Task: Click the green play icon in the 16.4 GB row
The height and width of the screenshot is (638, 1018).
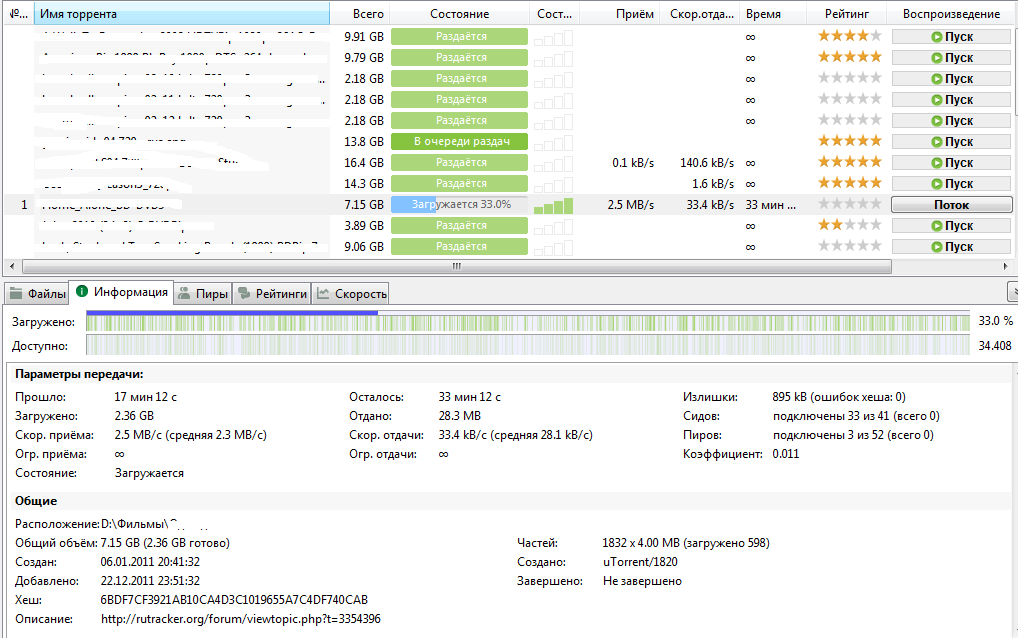Action: 936,163
